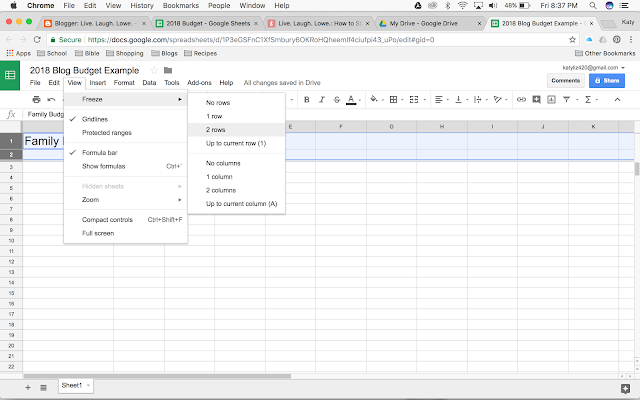The width and height of the screenshot is (640, 400).
Task: Enable Compact controls
Action: (x=126, y=220)
